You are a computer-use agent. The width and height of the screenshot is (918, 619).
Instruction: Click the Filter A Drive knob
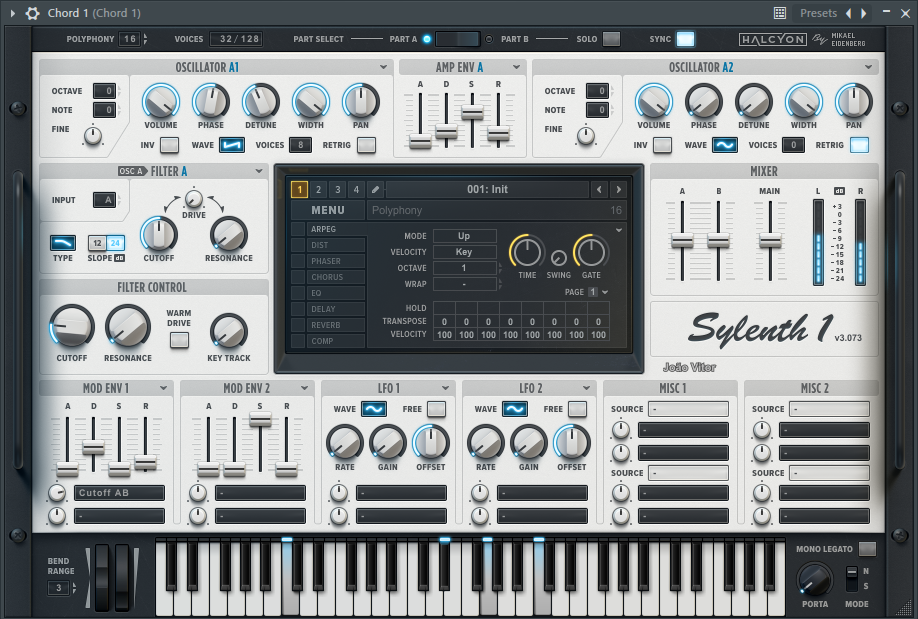pyautogui.click(x=194, y=199)
